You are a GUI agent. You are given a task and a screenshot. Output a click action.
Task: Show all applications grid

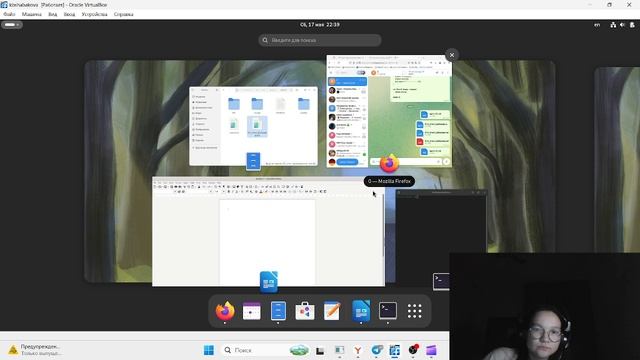click(x=414, y=311)
